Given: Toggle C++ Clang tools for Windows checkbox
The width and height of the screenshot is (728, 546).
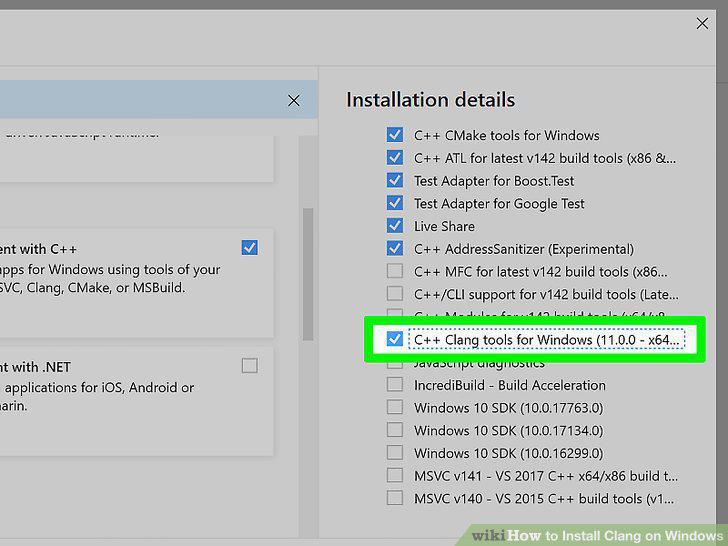Looking at the screenshot, I should point(395,339).
